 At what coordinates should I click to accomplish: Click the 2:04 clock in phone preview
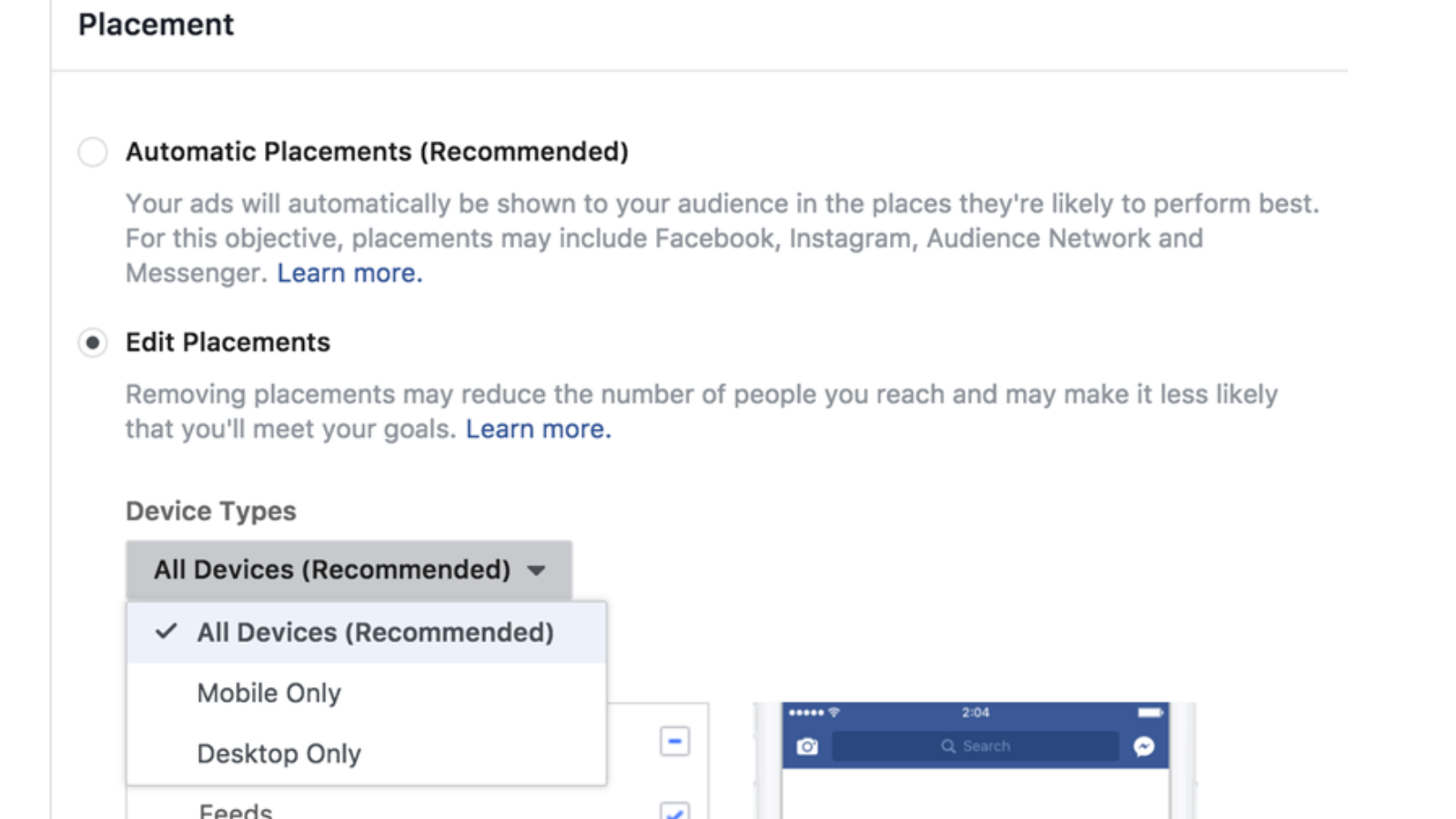(976, 713)
